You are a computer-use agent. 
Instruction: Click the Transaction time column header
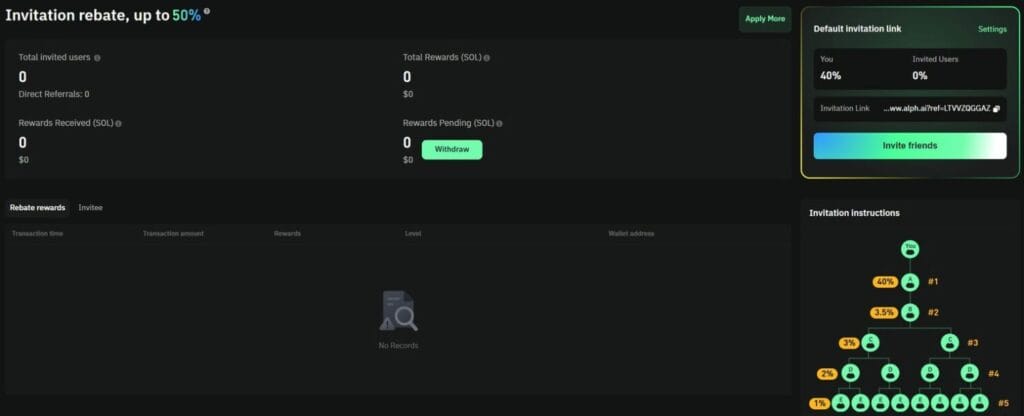pyautogui.click(x=38, y=234)
